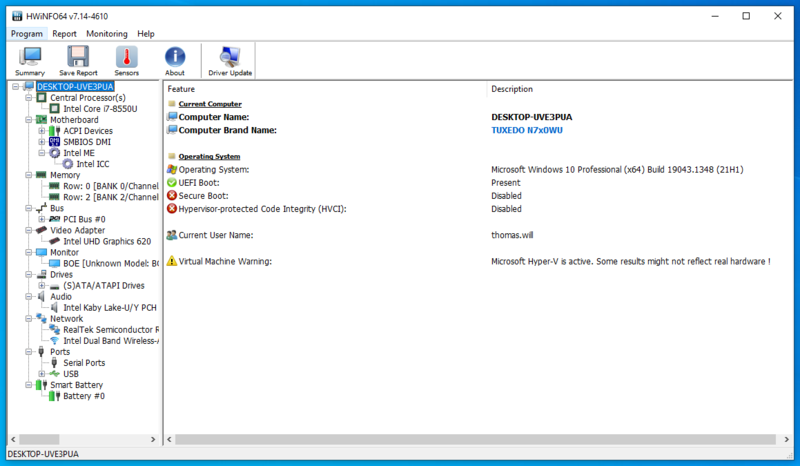The width and height of the screenshot is (800, 466).
Task: Click the Hypervisor-protected Code Integrity row
Action: [x=479, y=209]
